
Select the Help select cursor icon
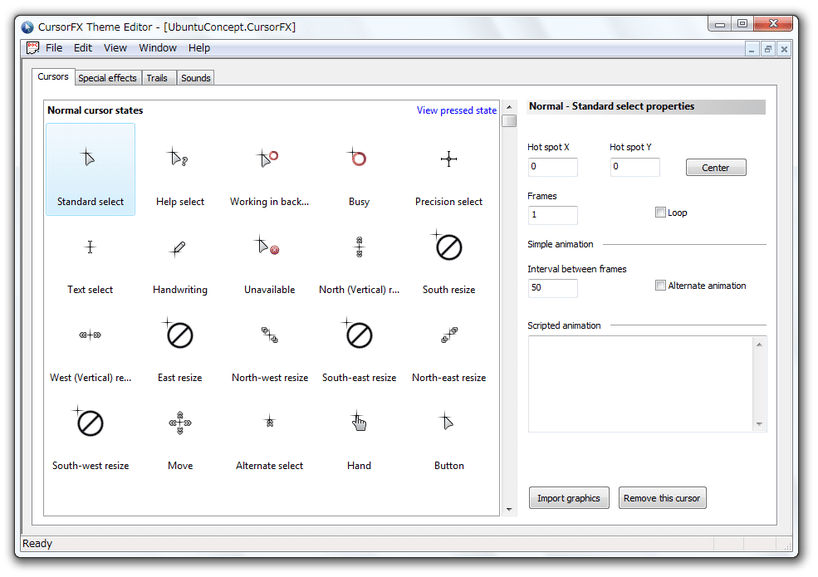[178, 157]
